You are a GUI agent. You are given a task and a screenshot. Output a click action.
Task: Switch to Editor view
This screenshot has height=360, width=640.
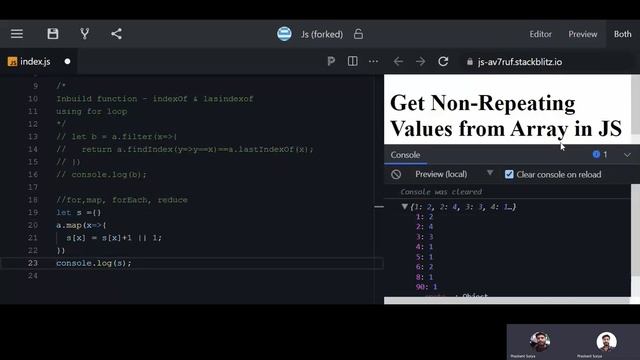coord(540,34)
